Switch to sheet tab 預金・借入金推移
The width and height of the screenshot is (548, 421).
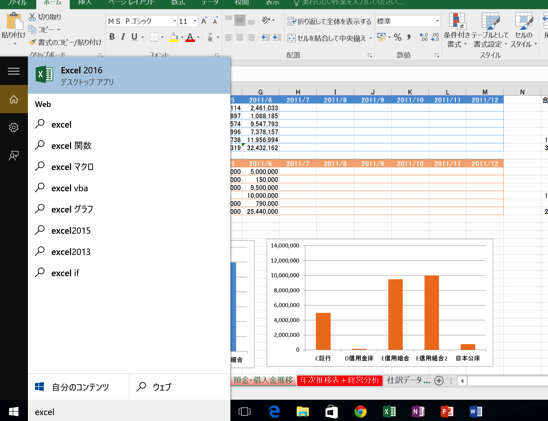tap(263, 380)
